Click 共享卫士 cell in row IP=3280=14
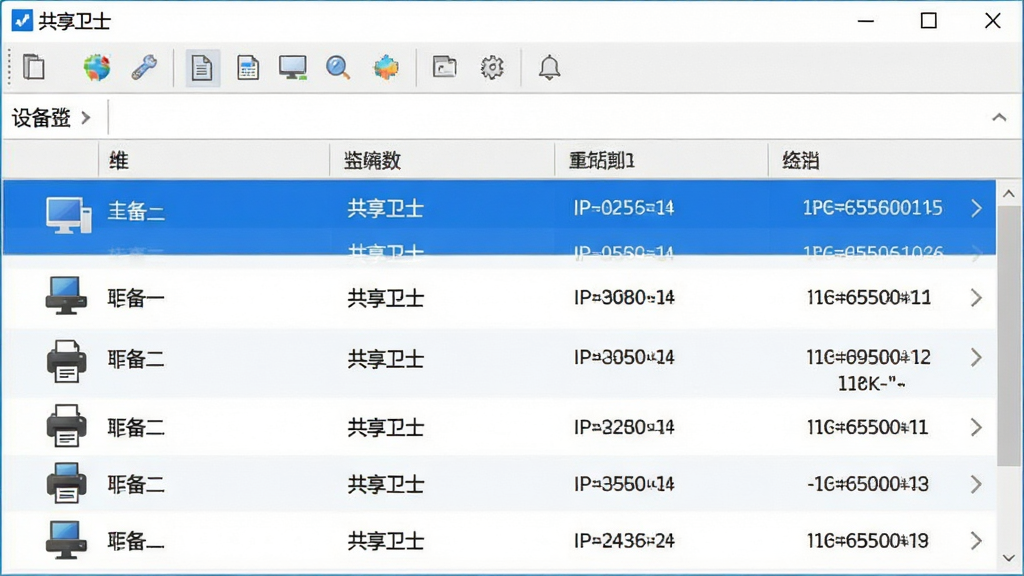The height and width of the screenshot is (576, 1024). point(385,427)
